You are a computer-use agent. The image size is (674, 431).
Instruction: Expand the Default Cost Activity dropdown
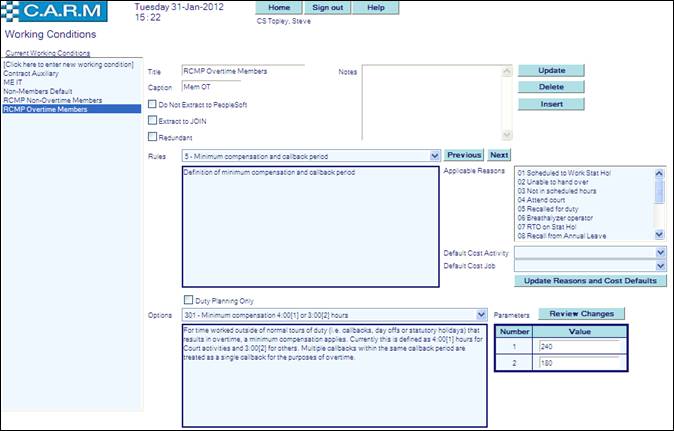660,254
